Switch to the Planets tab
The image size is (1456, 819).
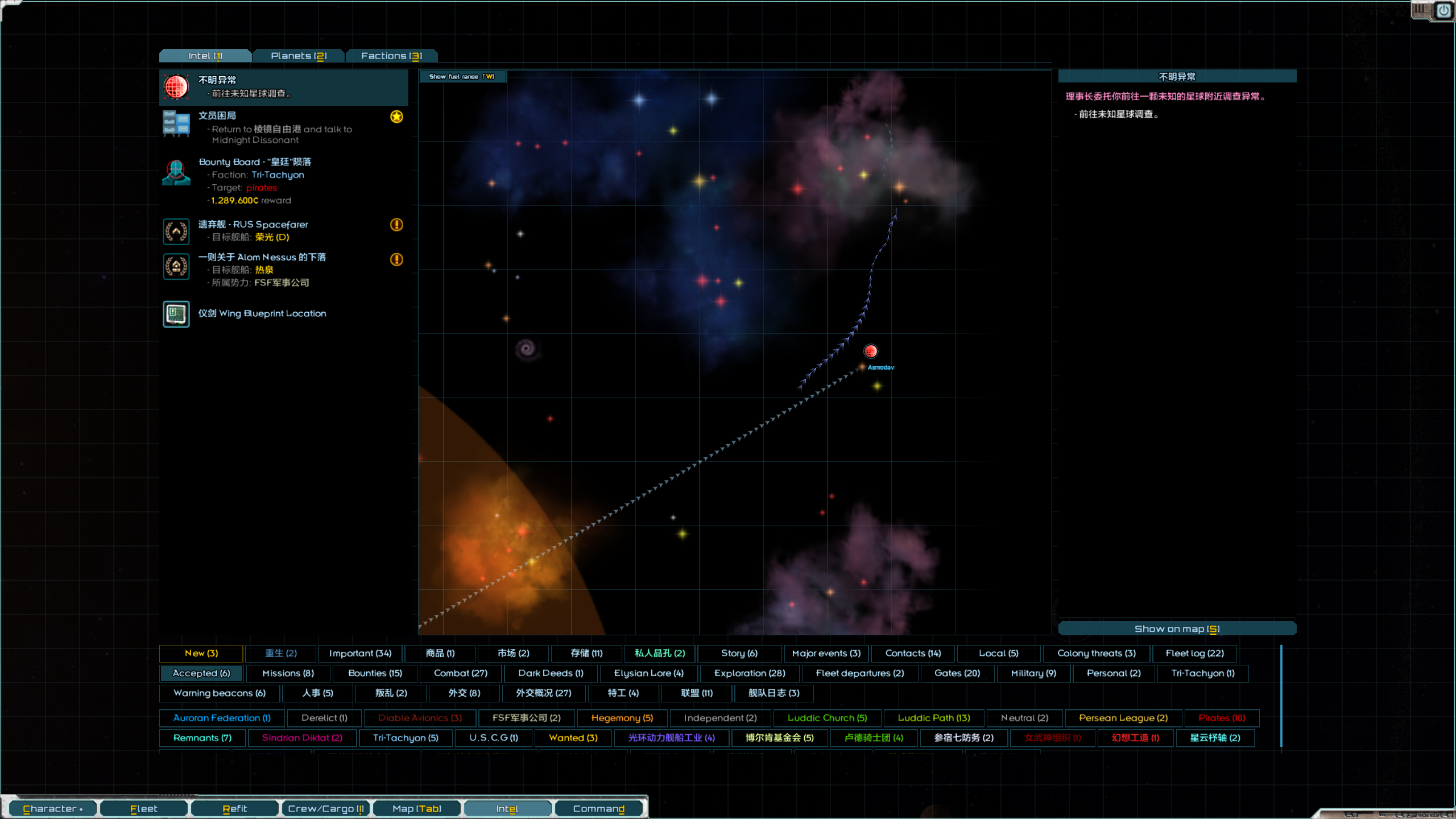click(x=299, y=56)
